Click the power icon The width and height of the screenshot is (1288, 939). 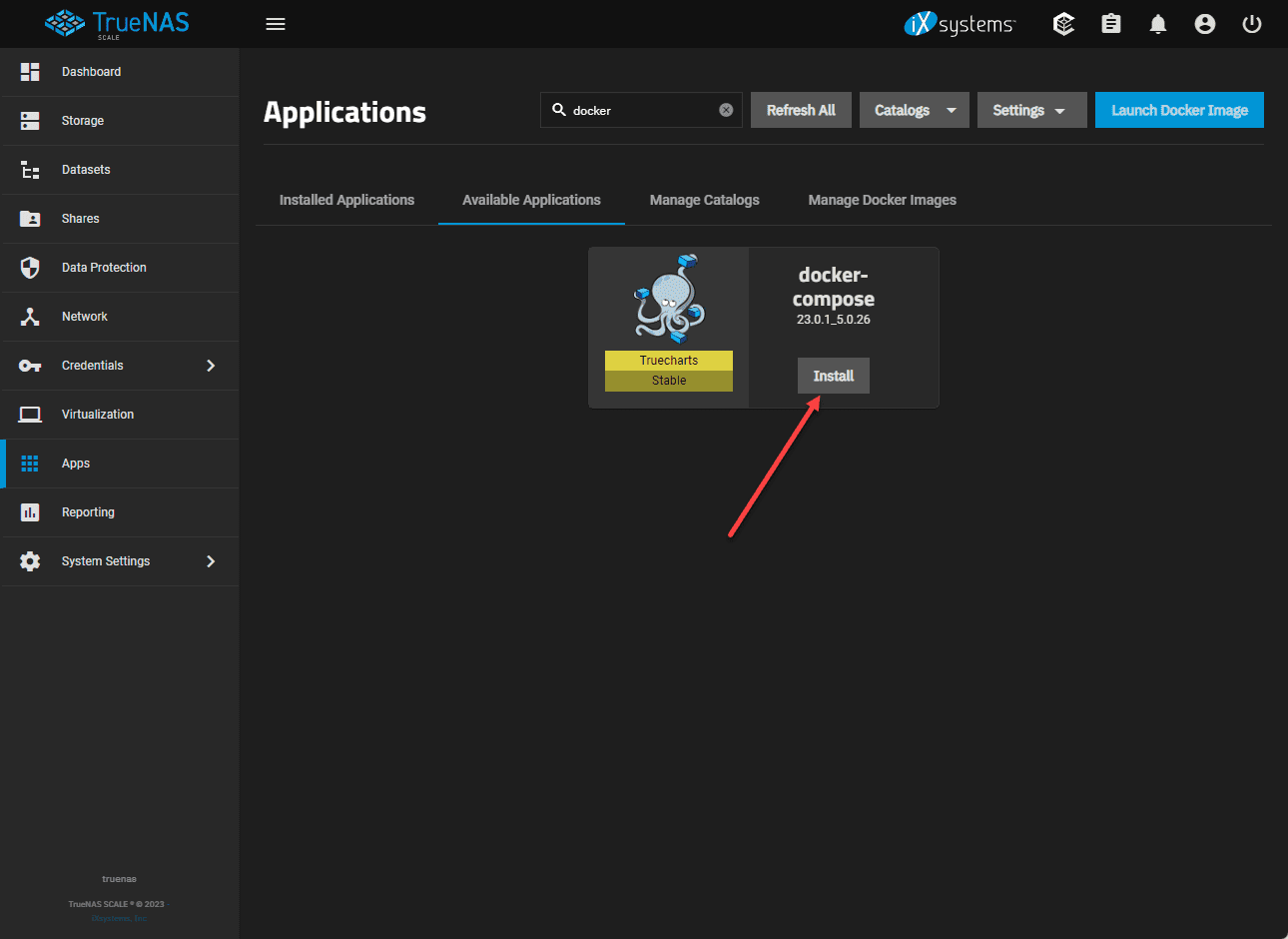point(1252,24)
